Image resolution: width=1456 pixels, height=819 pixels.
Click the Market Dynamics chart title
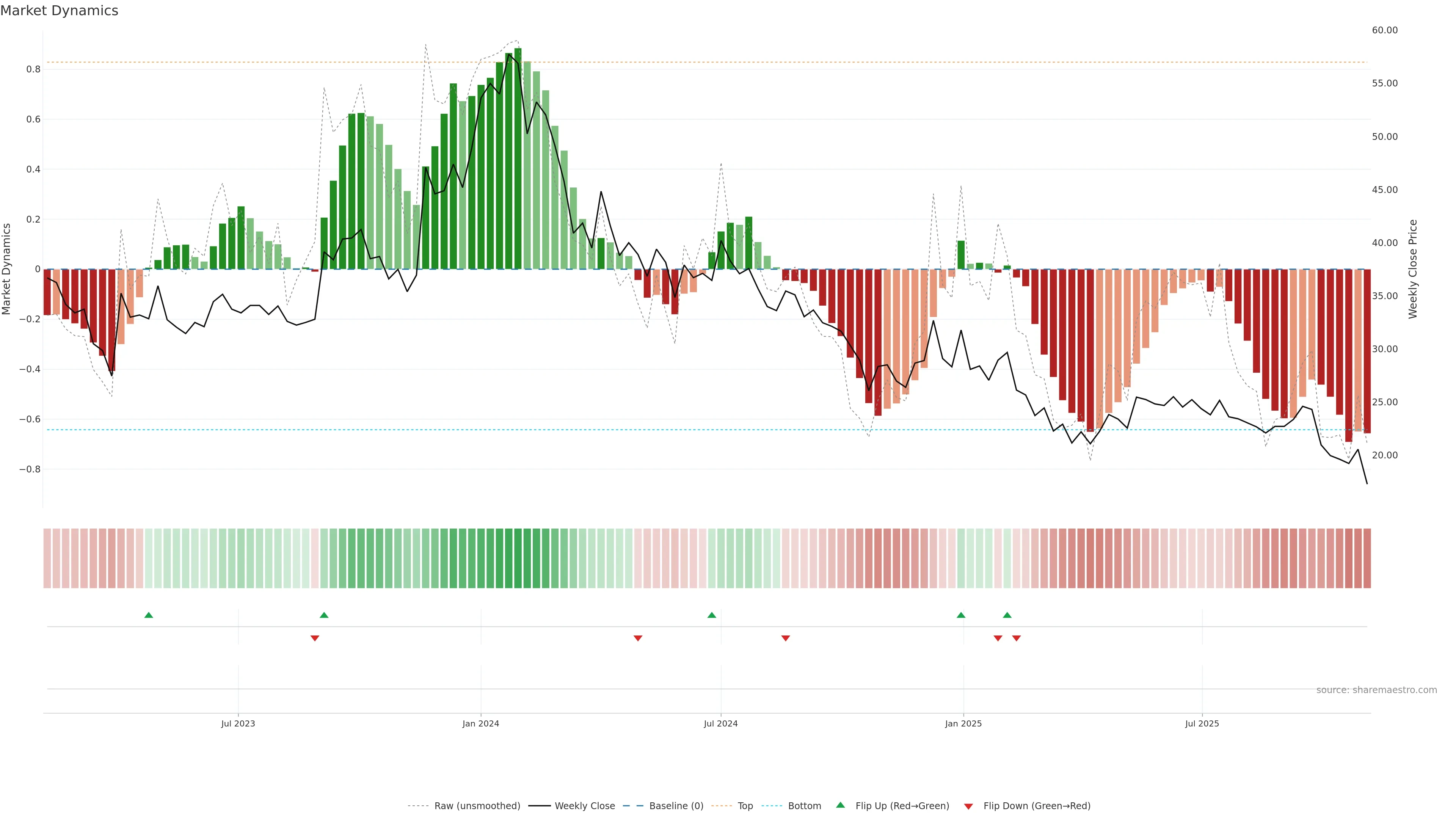pos(60,11)
